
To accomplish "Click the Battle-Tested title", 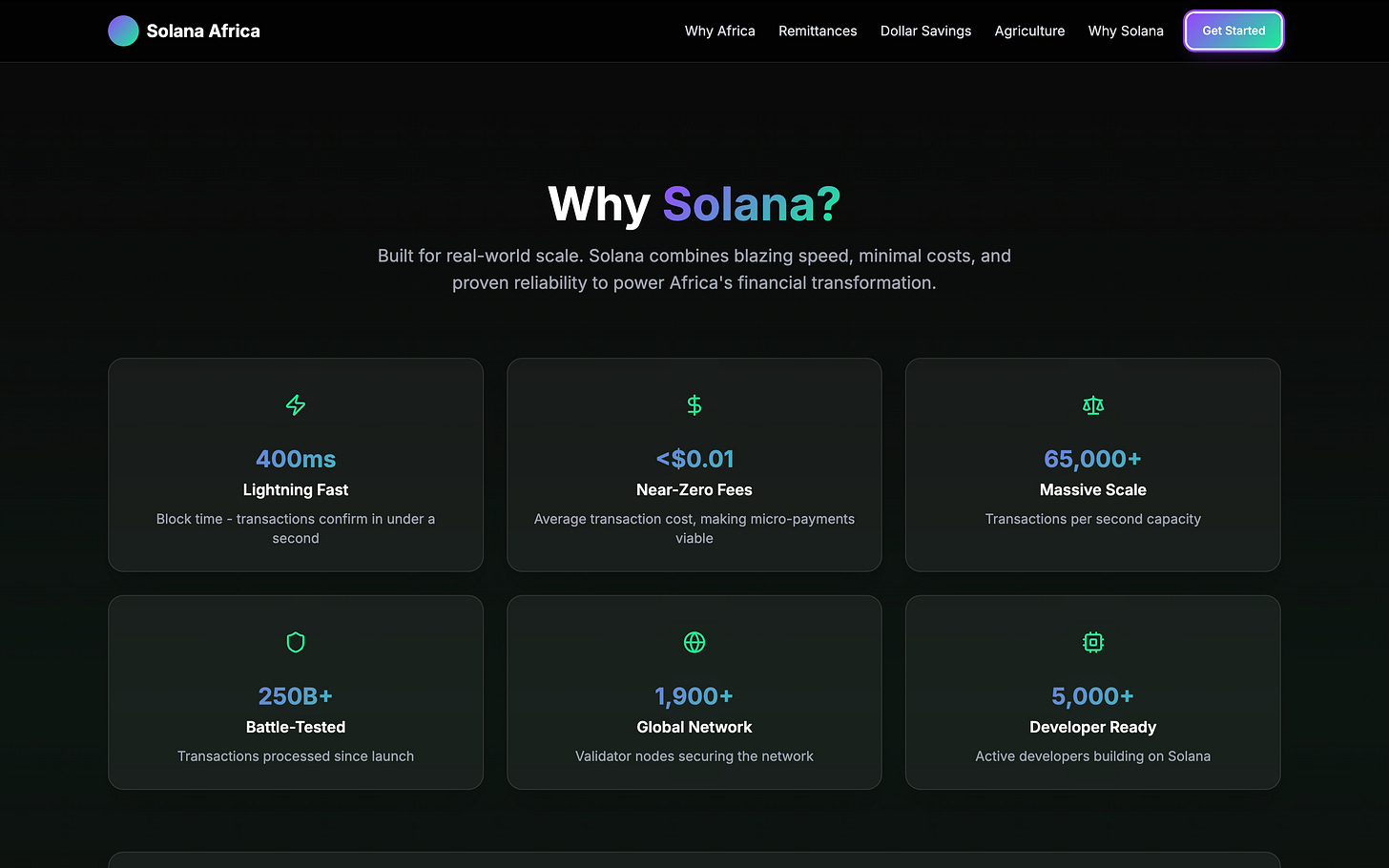I will (x=296, y=727).
